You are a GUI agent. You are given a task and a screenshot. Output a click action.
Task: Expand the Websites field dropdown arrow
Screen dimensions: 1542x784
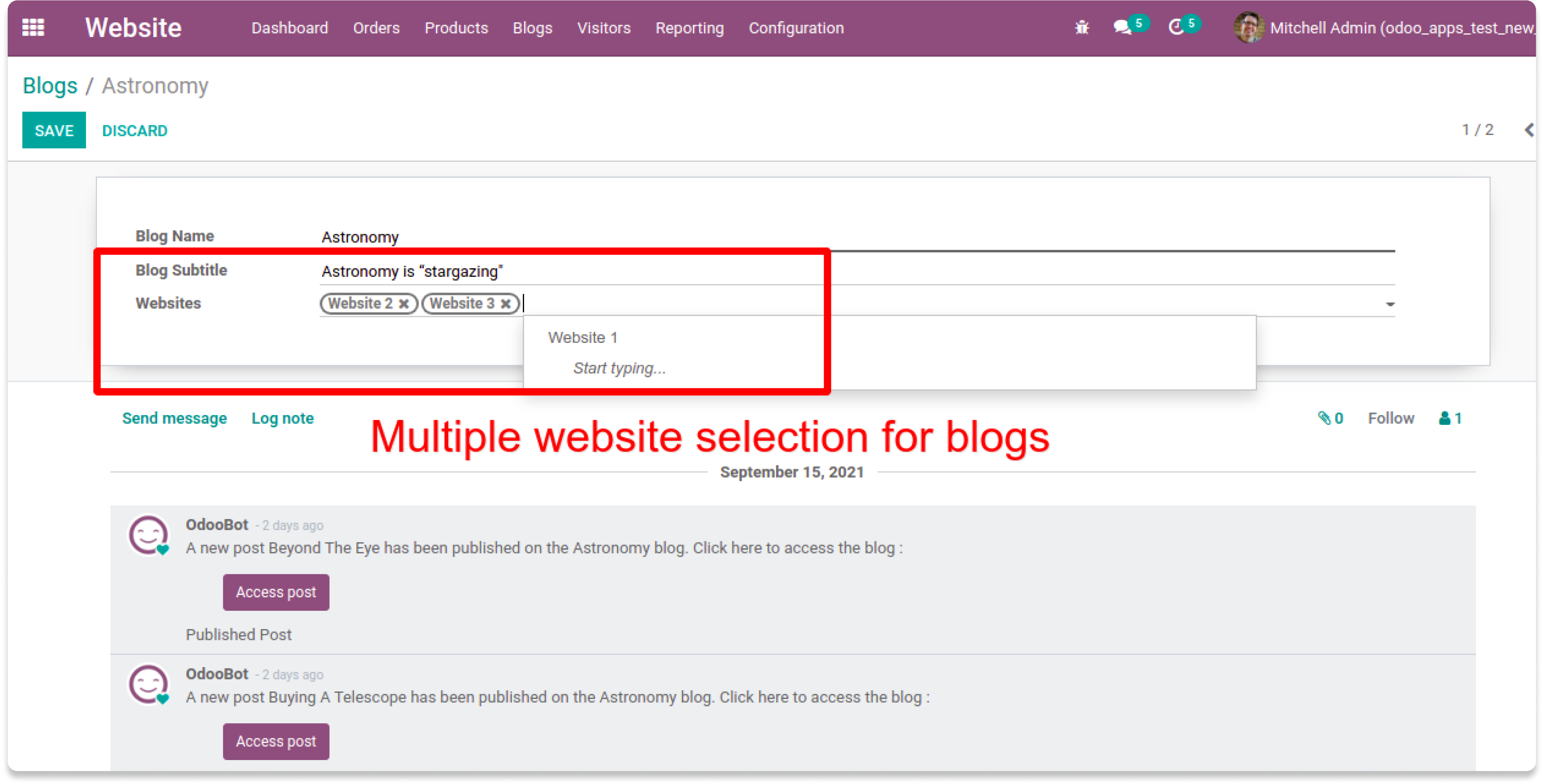[x=1390, y=305]
